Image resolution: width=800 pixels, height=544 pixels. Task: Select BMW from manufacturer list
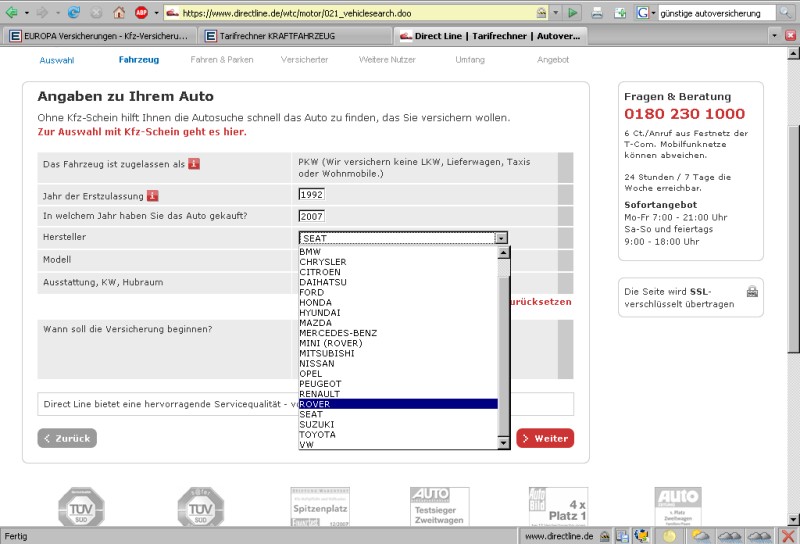point(398,252)
